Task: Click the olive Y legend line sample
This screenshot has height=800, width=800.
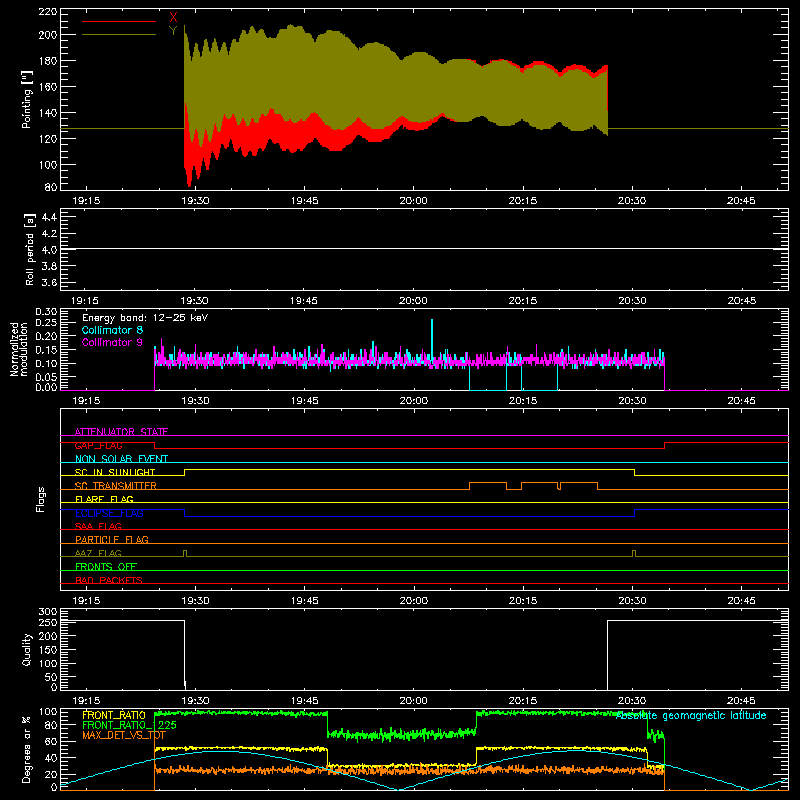Action: point(119,34)
